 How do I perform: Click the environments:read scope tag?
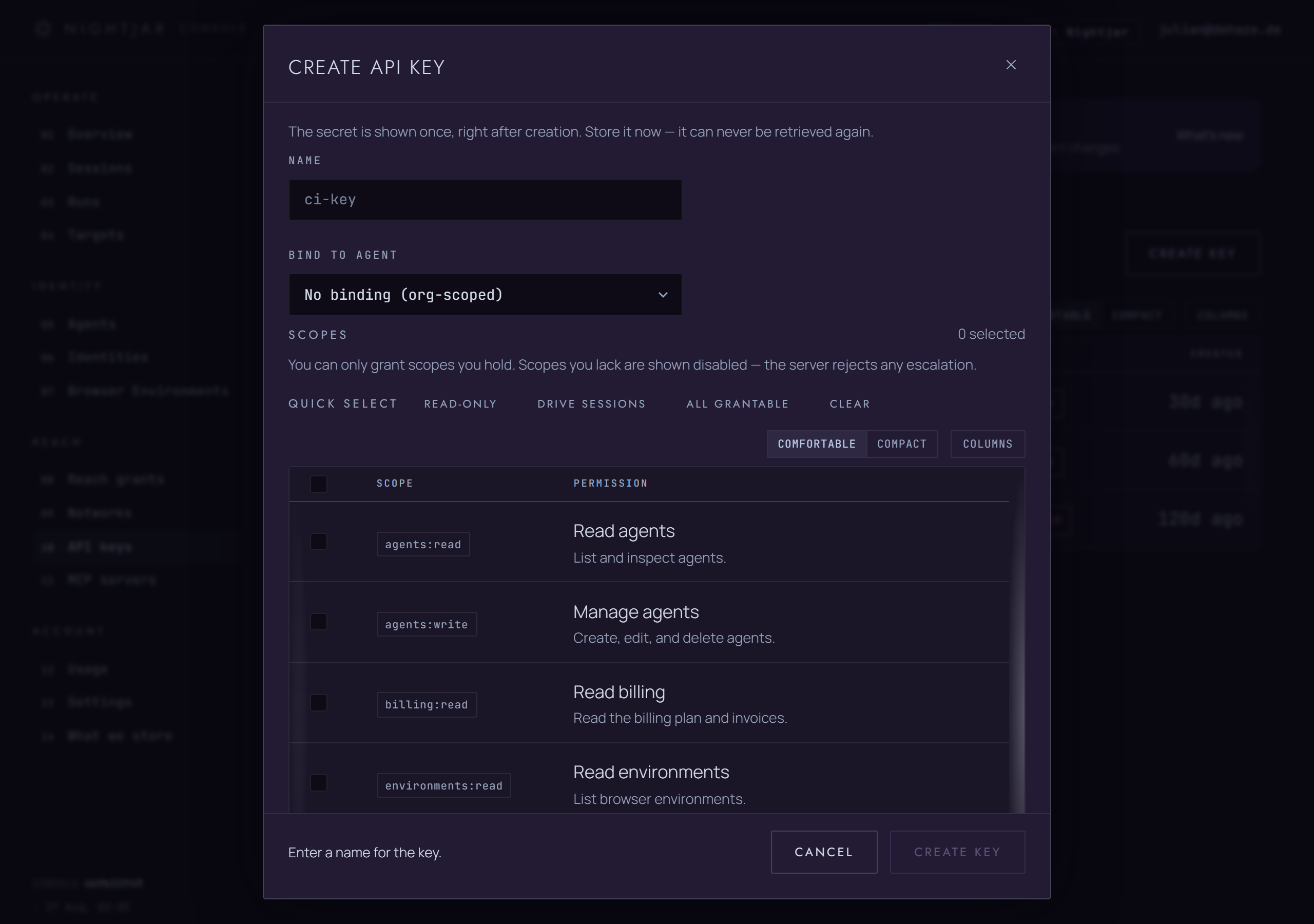point(443,785)
